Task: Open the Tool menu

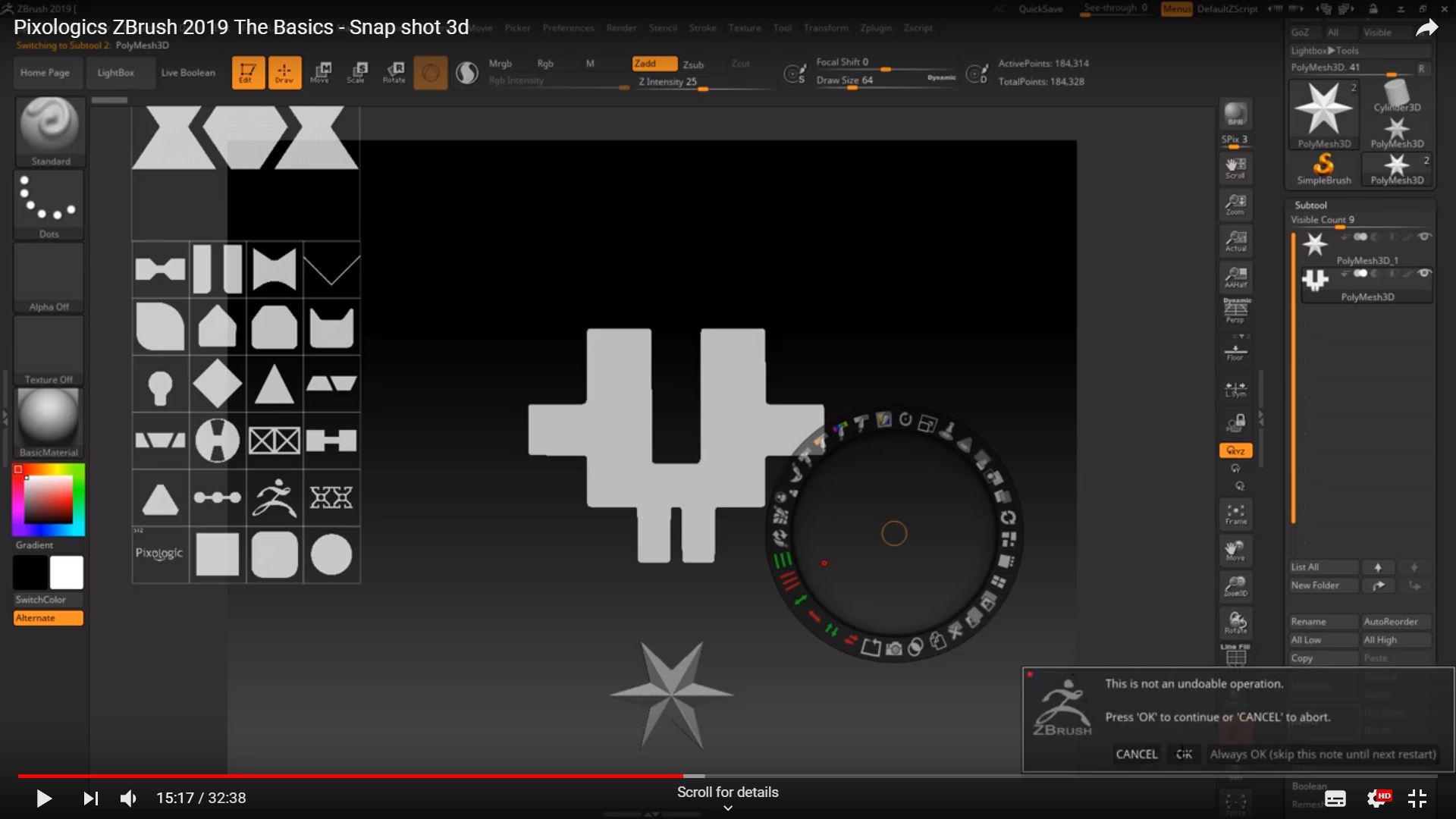Action: click(x=782, y=28)
